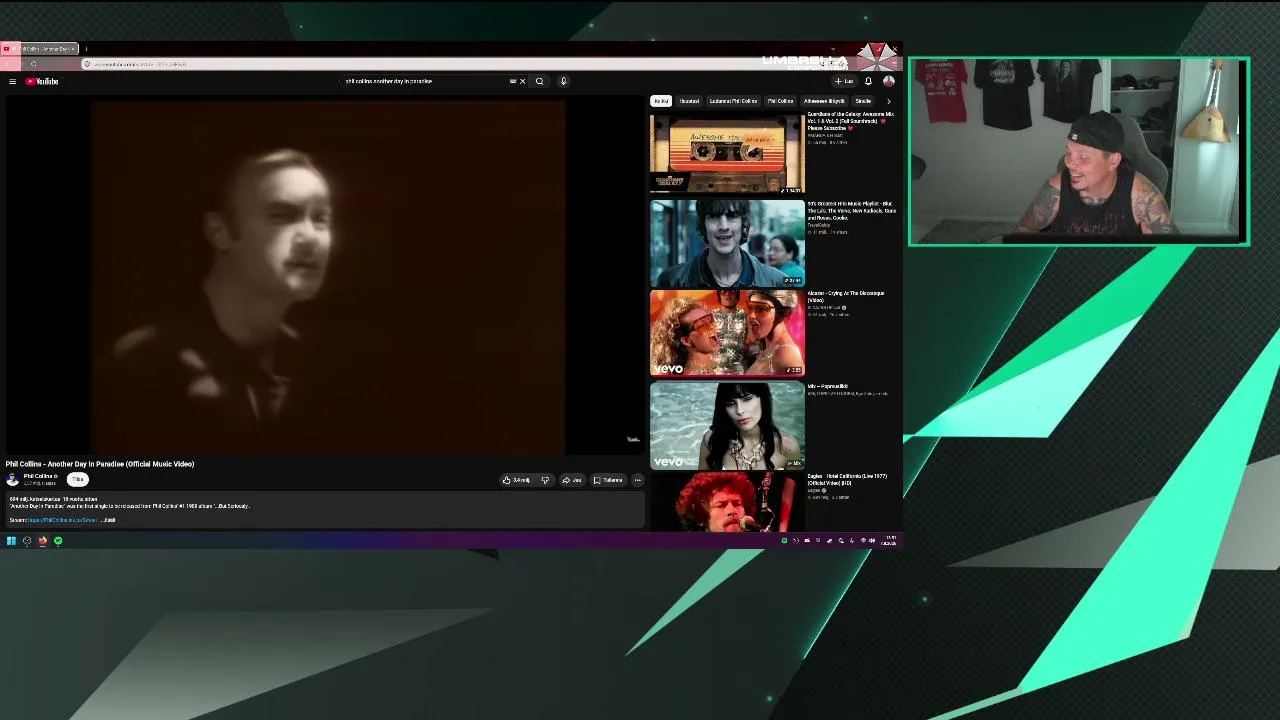
Task: Click the video title 'Another Day In Paradise'
Action: pos(100,464)
